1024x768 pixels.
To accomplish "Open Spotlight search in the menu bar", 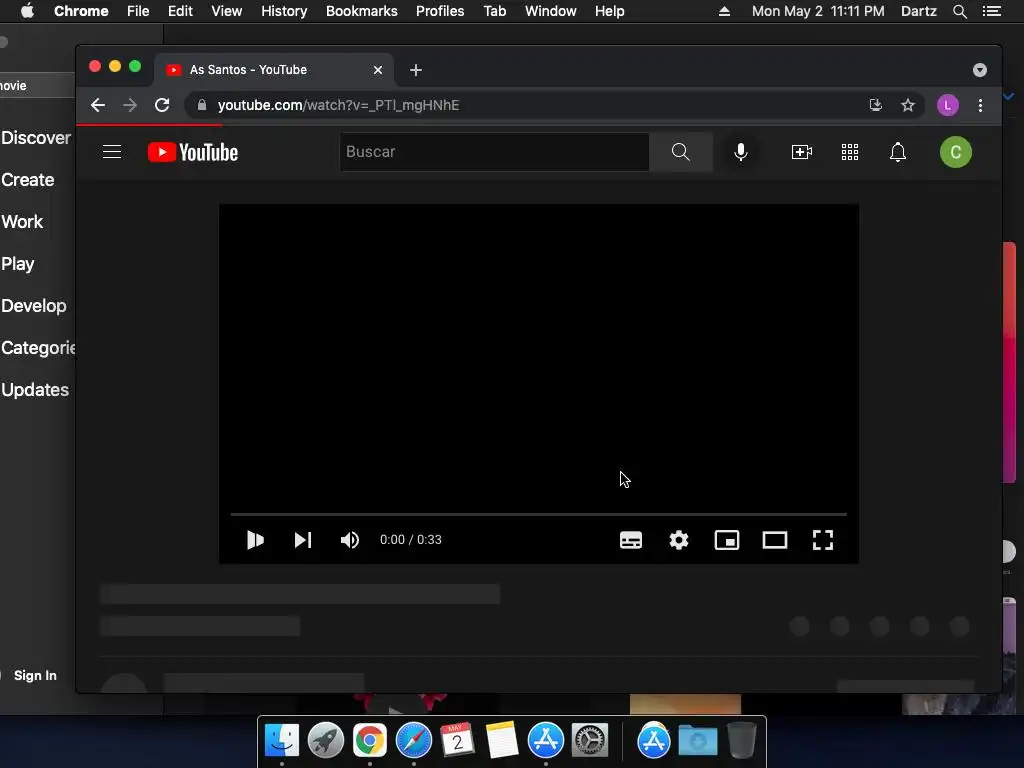I will 959,11.
